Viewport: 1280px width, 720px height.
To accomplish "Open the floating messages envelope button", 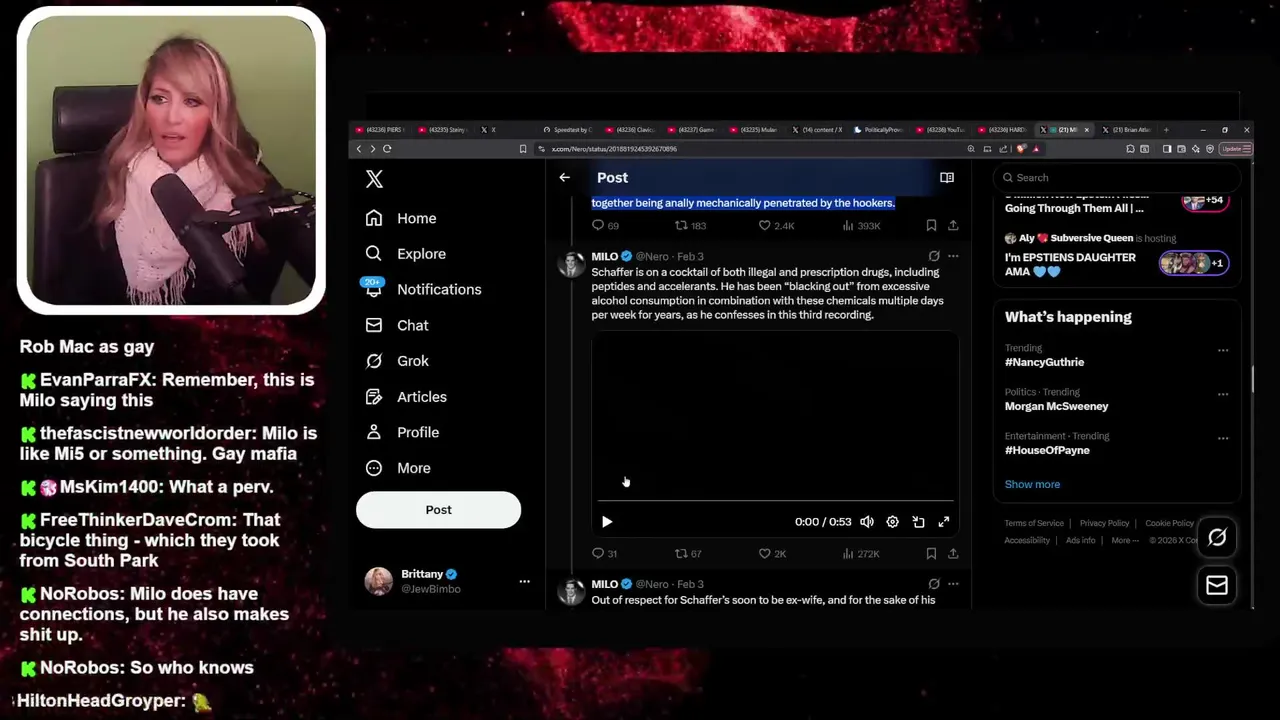I will tap(1217, 585).
